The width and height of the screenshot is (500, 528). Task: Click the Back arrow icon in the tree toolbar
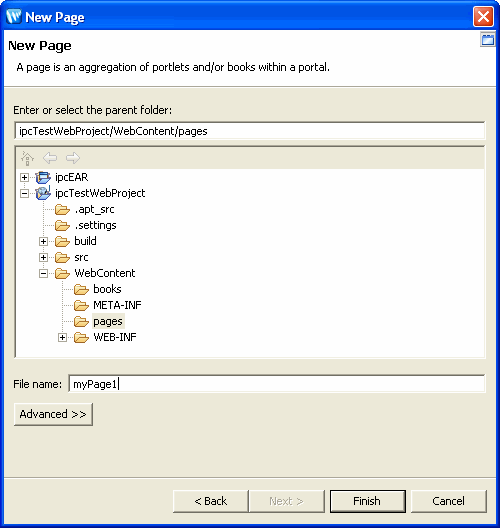50,158
